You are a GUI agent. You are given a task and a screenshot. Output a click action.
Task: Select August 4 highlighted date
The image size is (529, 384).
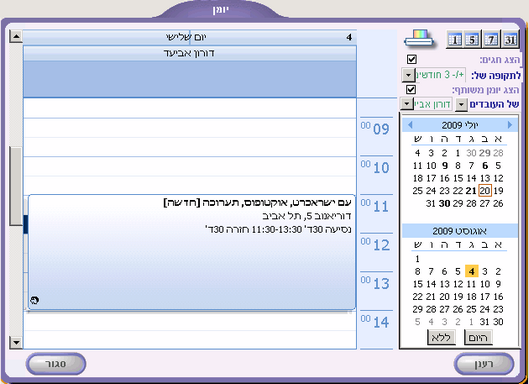coord(472,271)
